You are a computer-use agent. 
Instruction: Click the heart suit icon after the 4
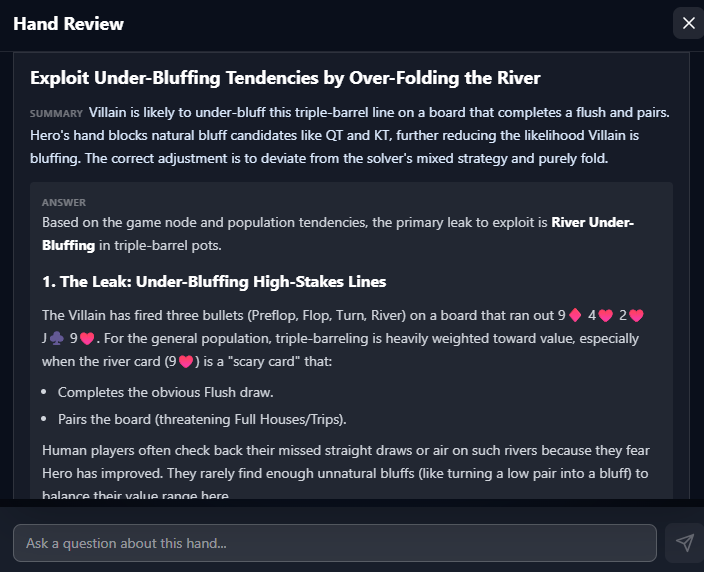click(x=605, y=316)
